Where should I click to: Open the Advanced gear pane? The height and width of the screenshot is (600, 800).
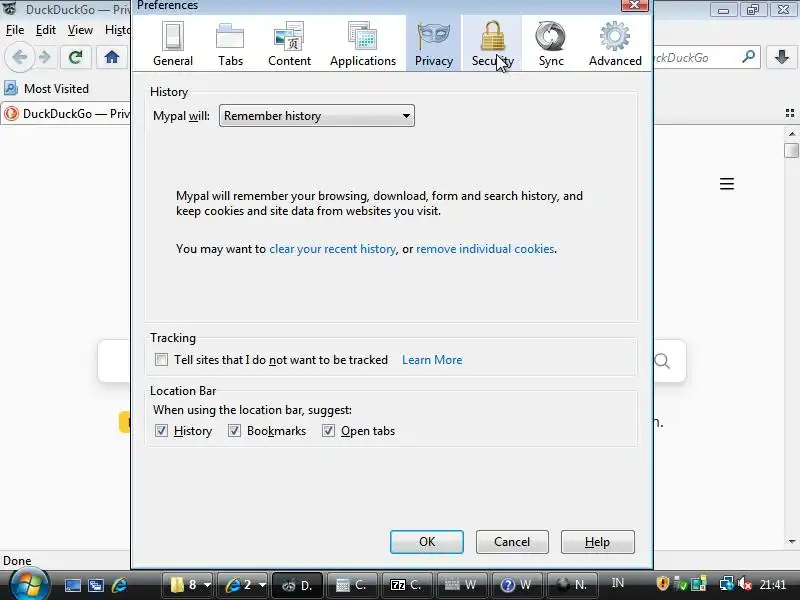pyautogui.click(x=615, y=44)
